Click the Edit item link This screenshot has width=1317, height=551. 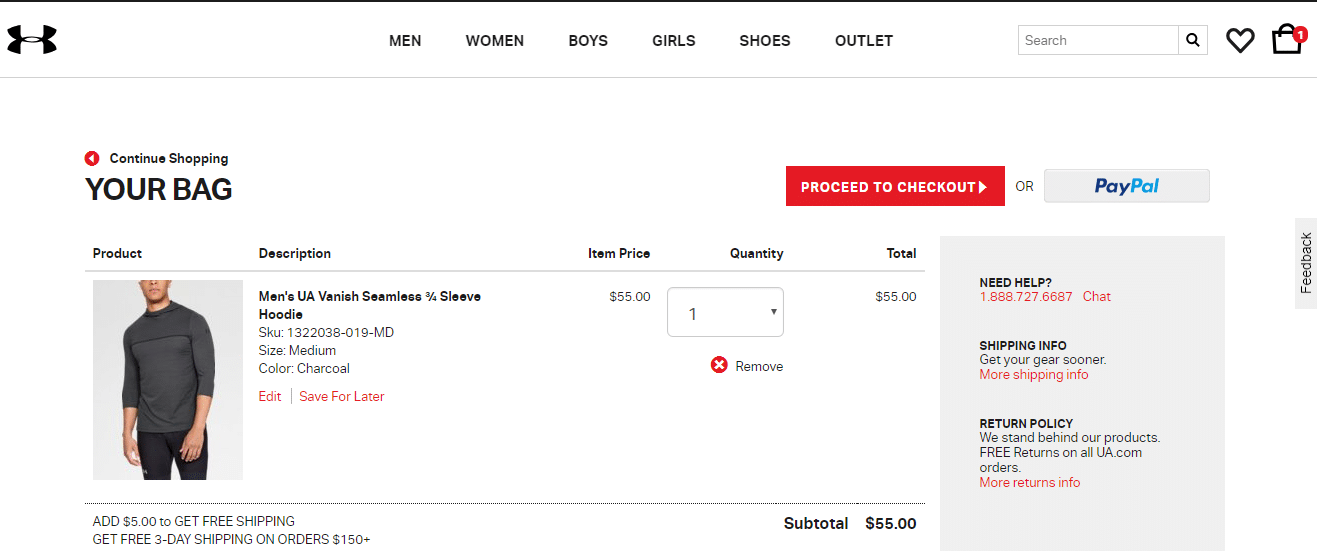[270, 396]
